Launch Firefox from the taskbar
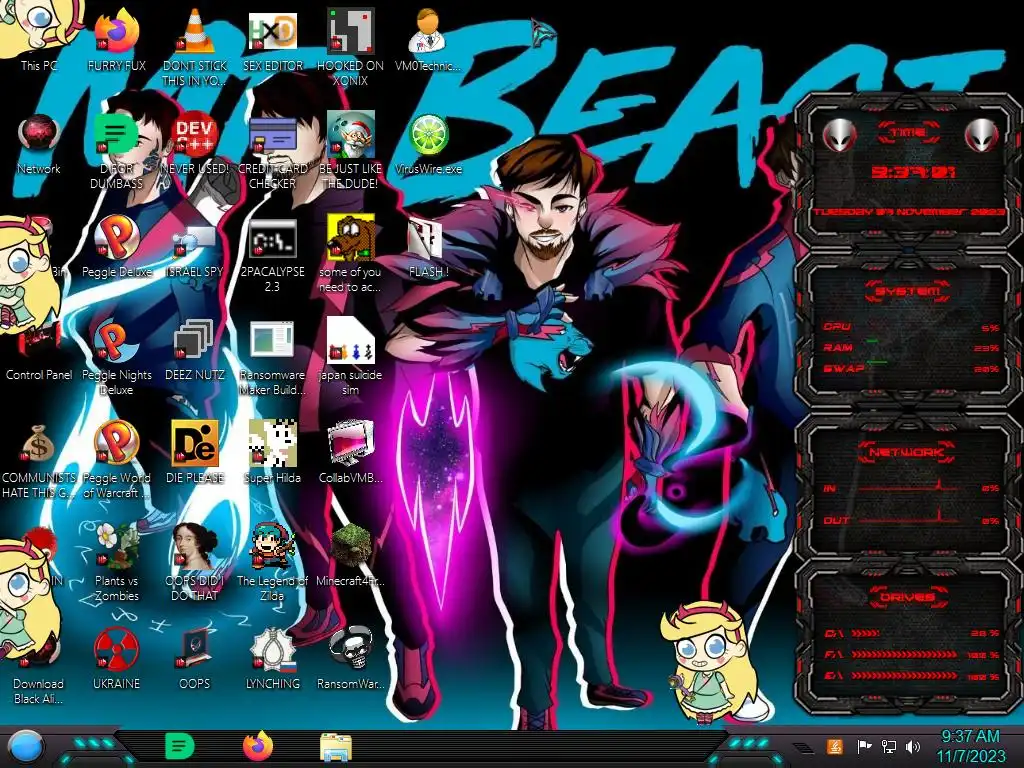Screen dimensions: 1024x768 click(258, 746)
